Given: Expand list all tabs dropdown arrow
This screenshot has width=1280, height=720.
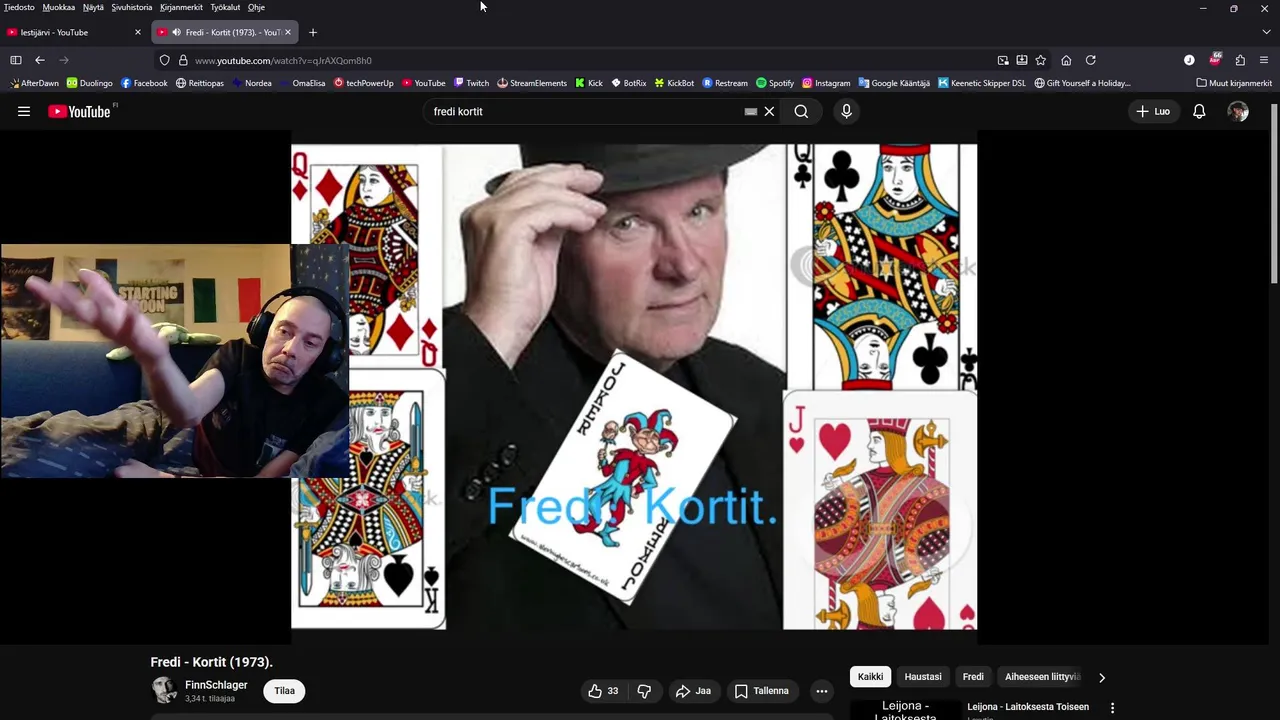Looking at the screenshot, I should tap(1267, 32).
